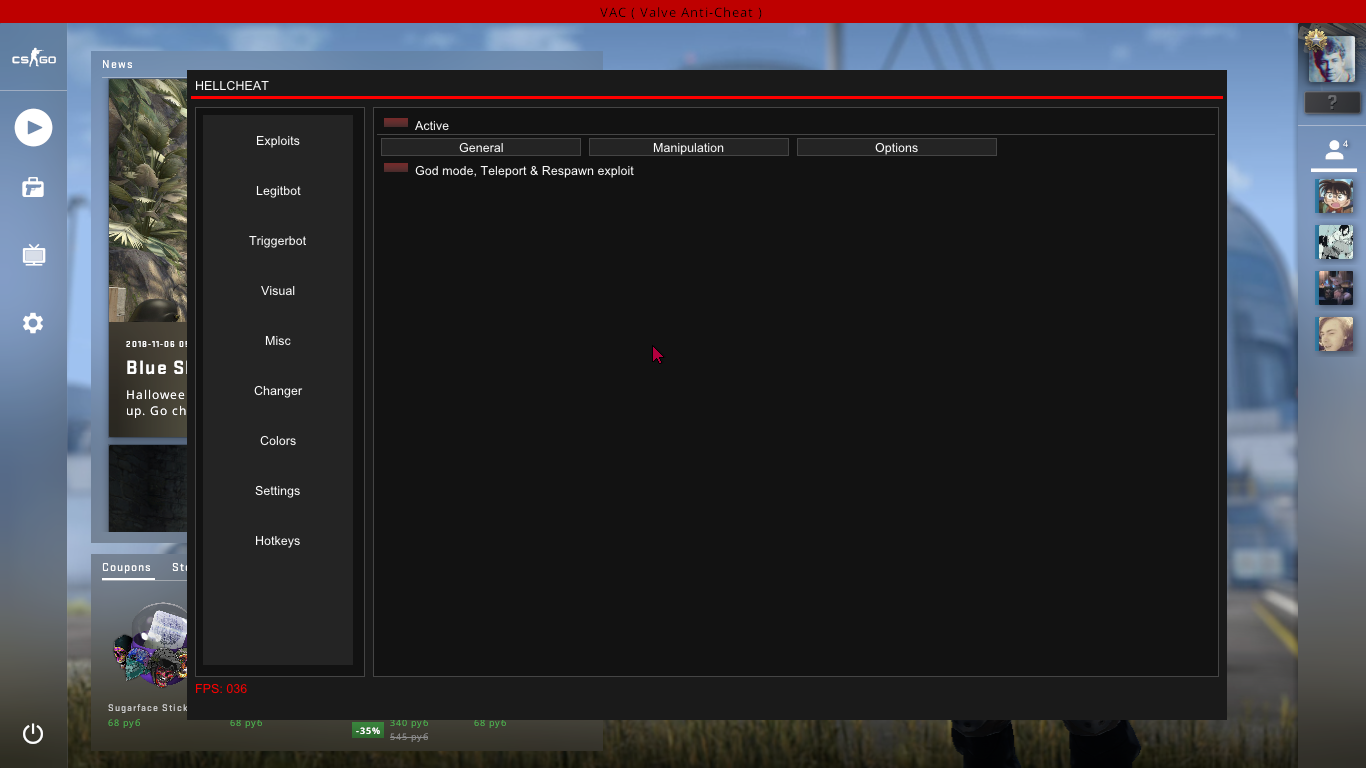Screen dimensions: 1366x768
Task: Click the FPS: 036 counter text
Action: (221, 689)
